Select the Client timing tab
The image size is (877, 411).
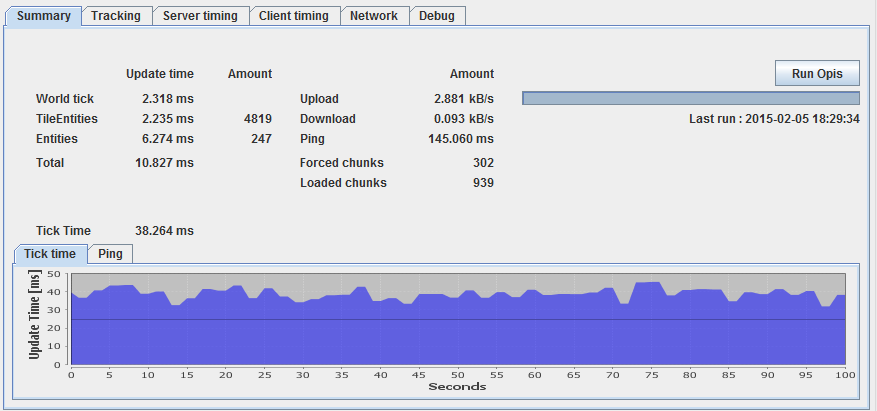[293, 16]
